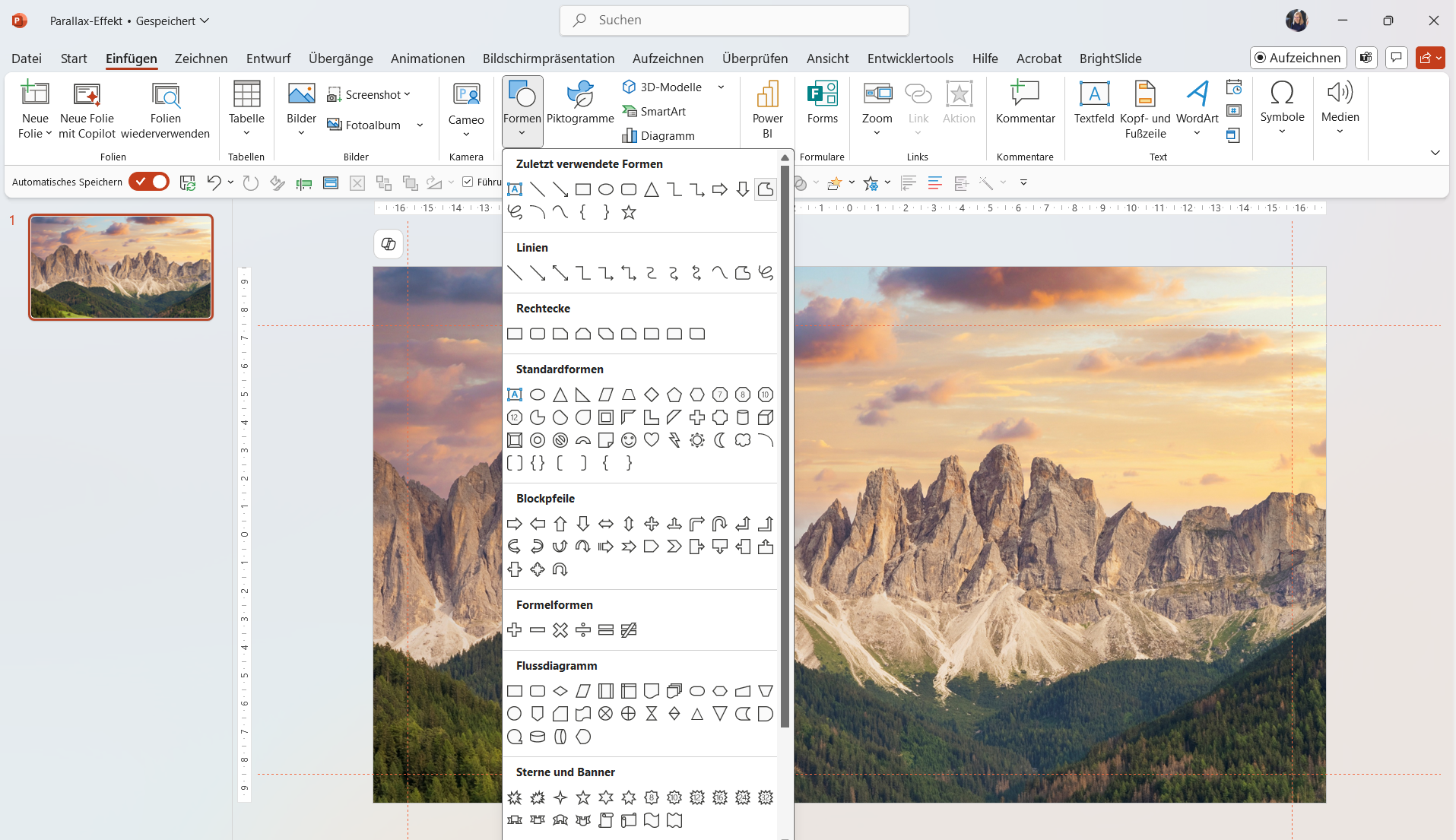The width and height of the screenshot is (1456, 840).
Task: Choose the U-turn arrow in Blockpfeile
Action: [x=720, y=524]
